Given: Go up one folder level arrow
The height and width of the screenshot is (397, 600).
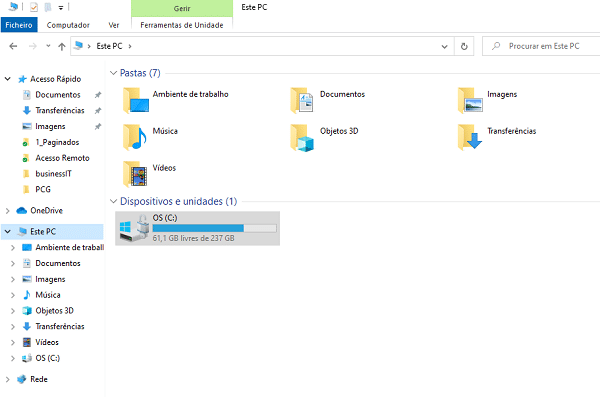Looking at the screenshot, I should [62, 46].
